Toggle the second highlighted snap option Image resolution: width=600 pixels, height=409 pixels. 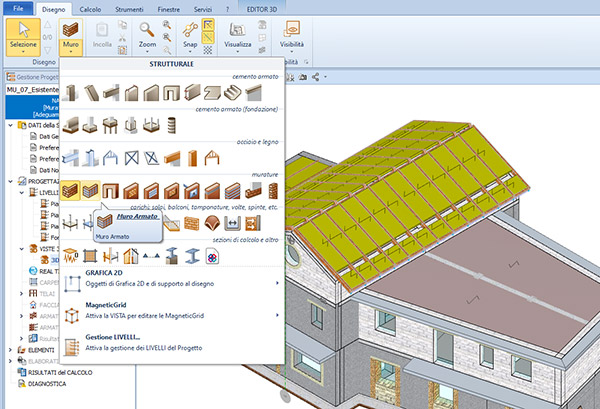208,37
